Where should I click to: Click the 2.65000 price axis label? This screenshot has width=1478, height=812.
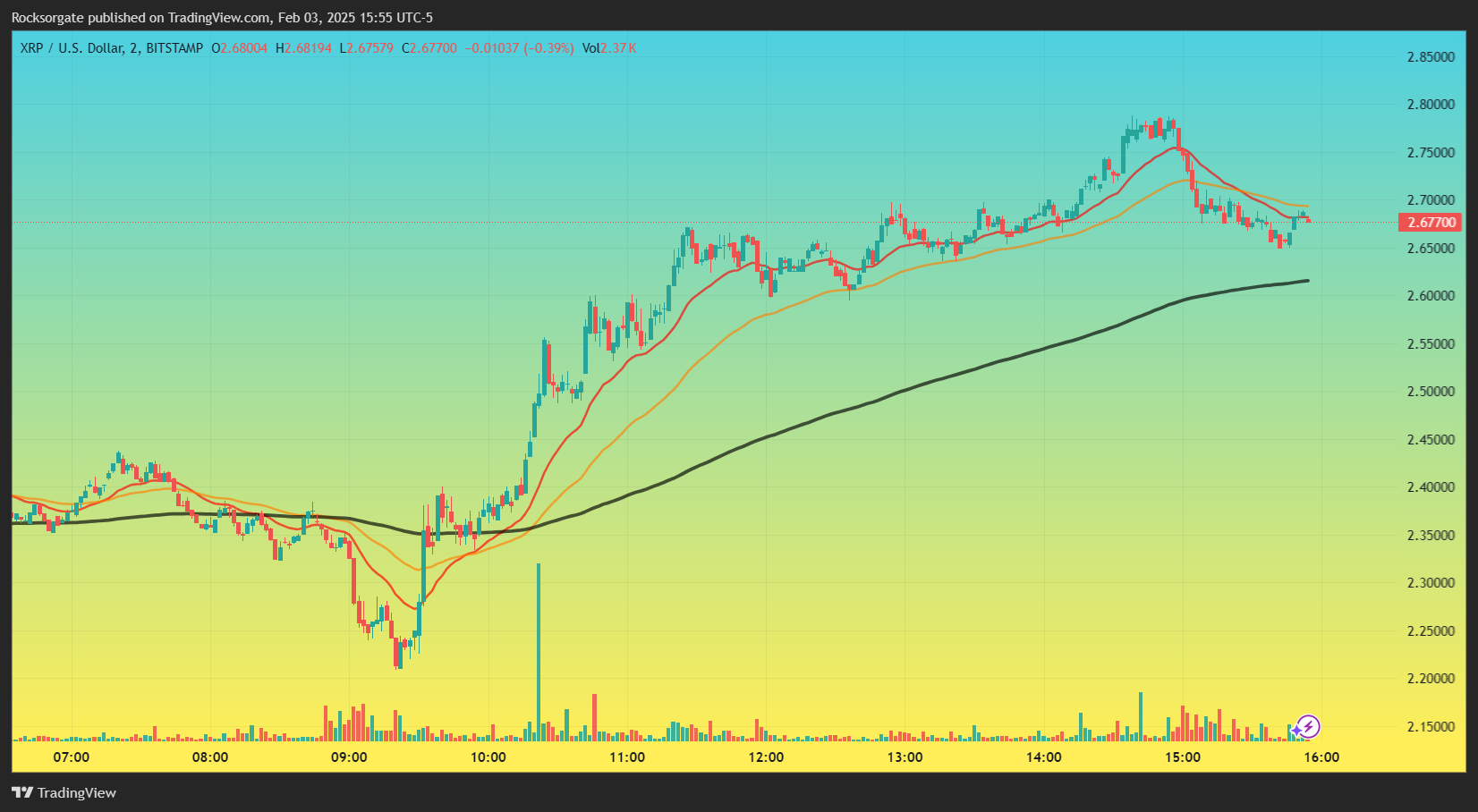(1431, 248)
